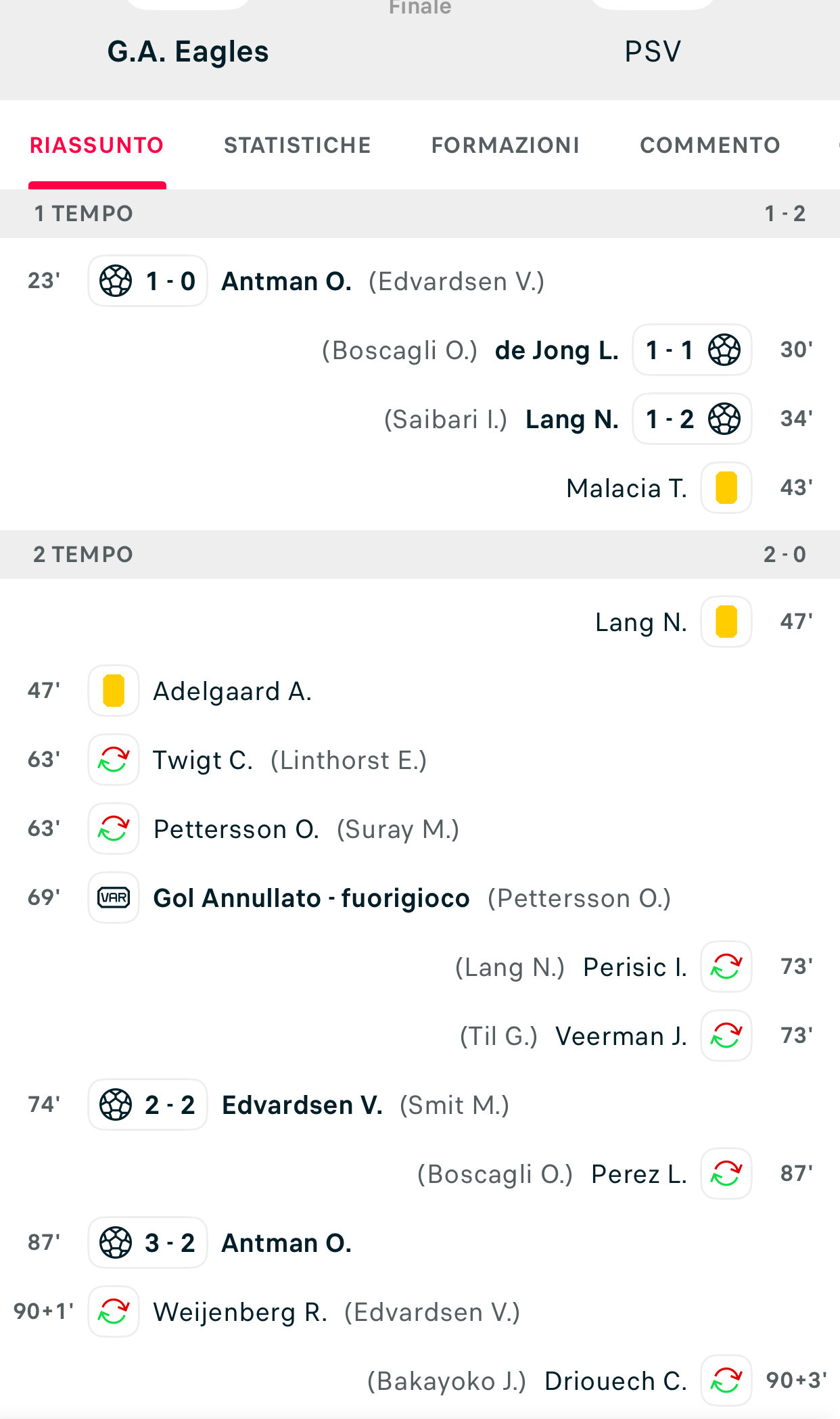The height and width of the screenshot is (1419, 840).
Task: Click Twigt substitution arrows icon
Action: [114, 760]
